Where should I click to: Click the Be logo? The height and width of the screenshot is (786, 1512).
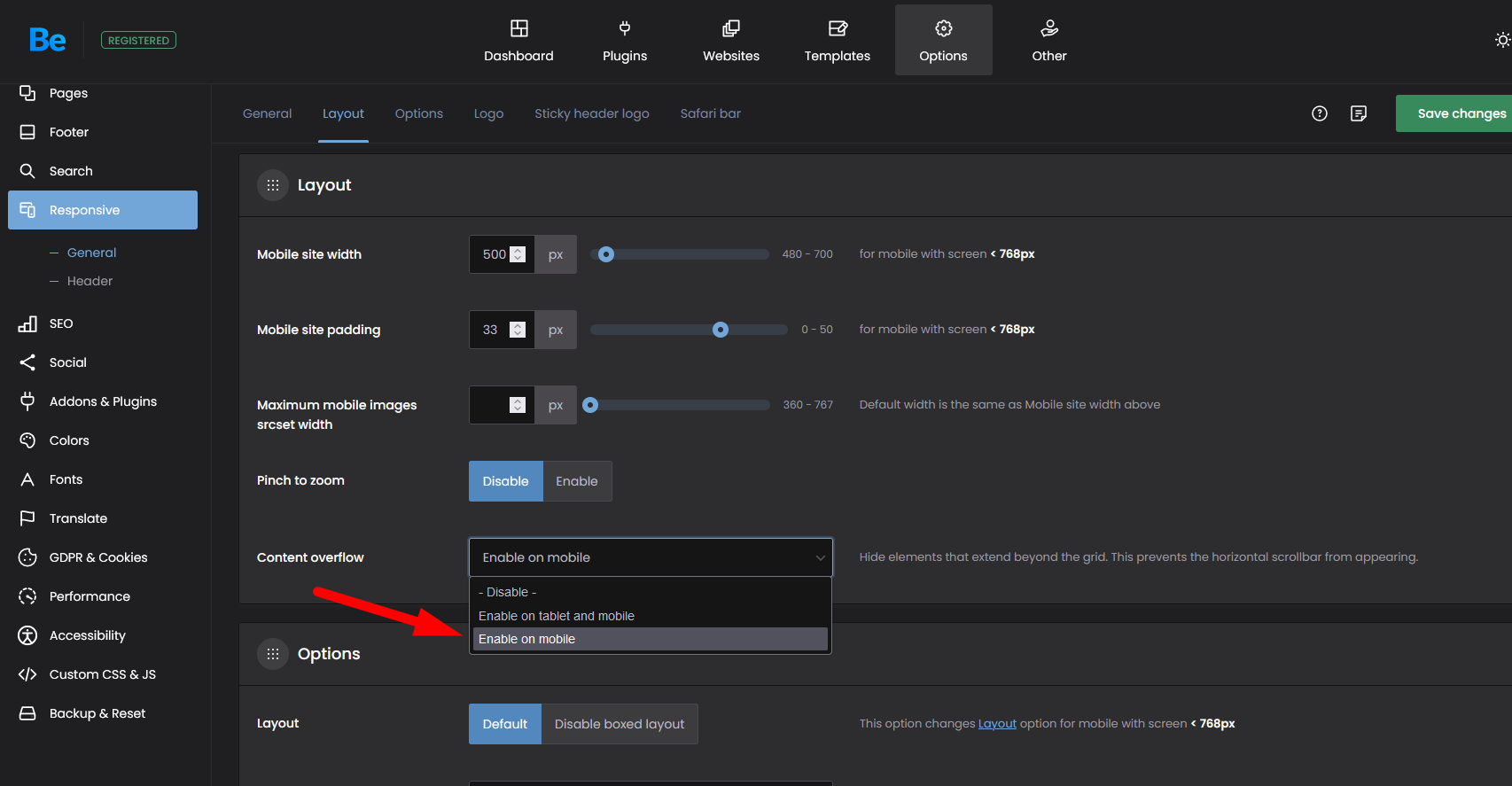[x=47, y=40]
